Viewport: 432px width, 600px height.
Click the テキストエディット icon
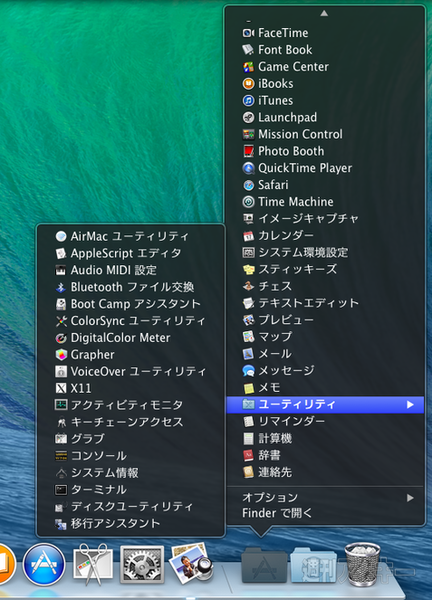(x=248, y=303)
